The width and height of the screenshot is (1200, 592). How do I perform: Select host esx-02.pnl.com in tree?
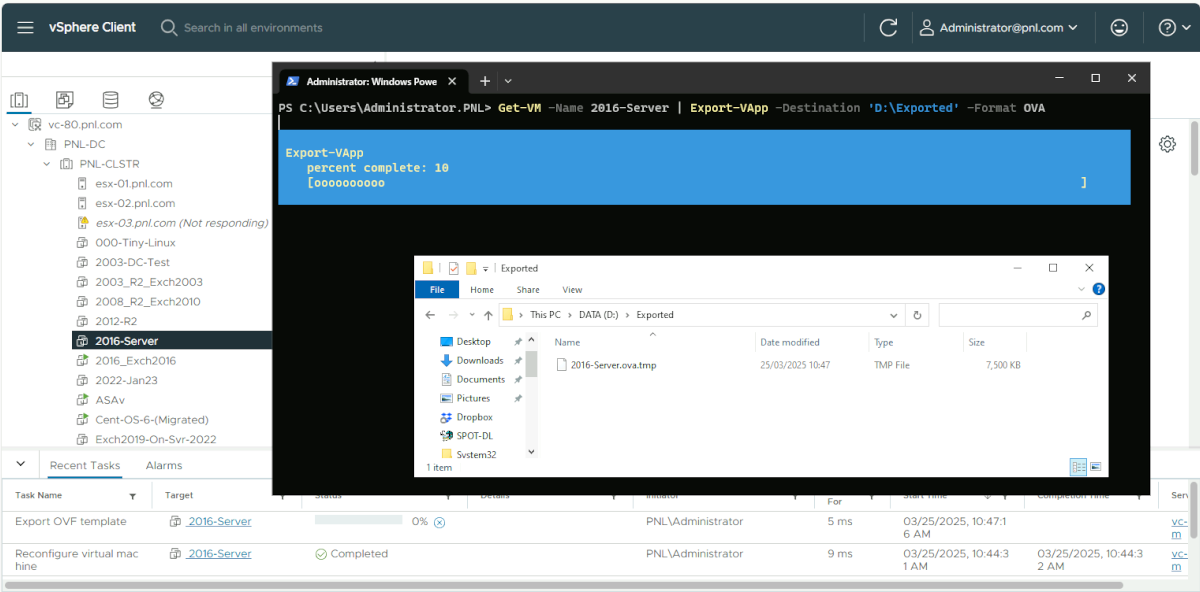pyautogui.click(x=135, y=203)
